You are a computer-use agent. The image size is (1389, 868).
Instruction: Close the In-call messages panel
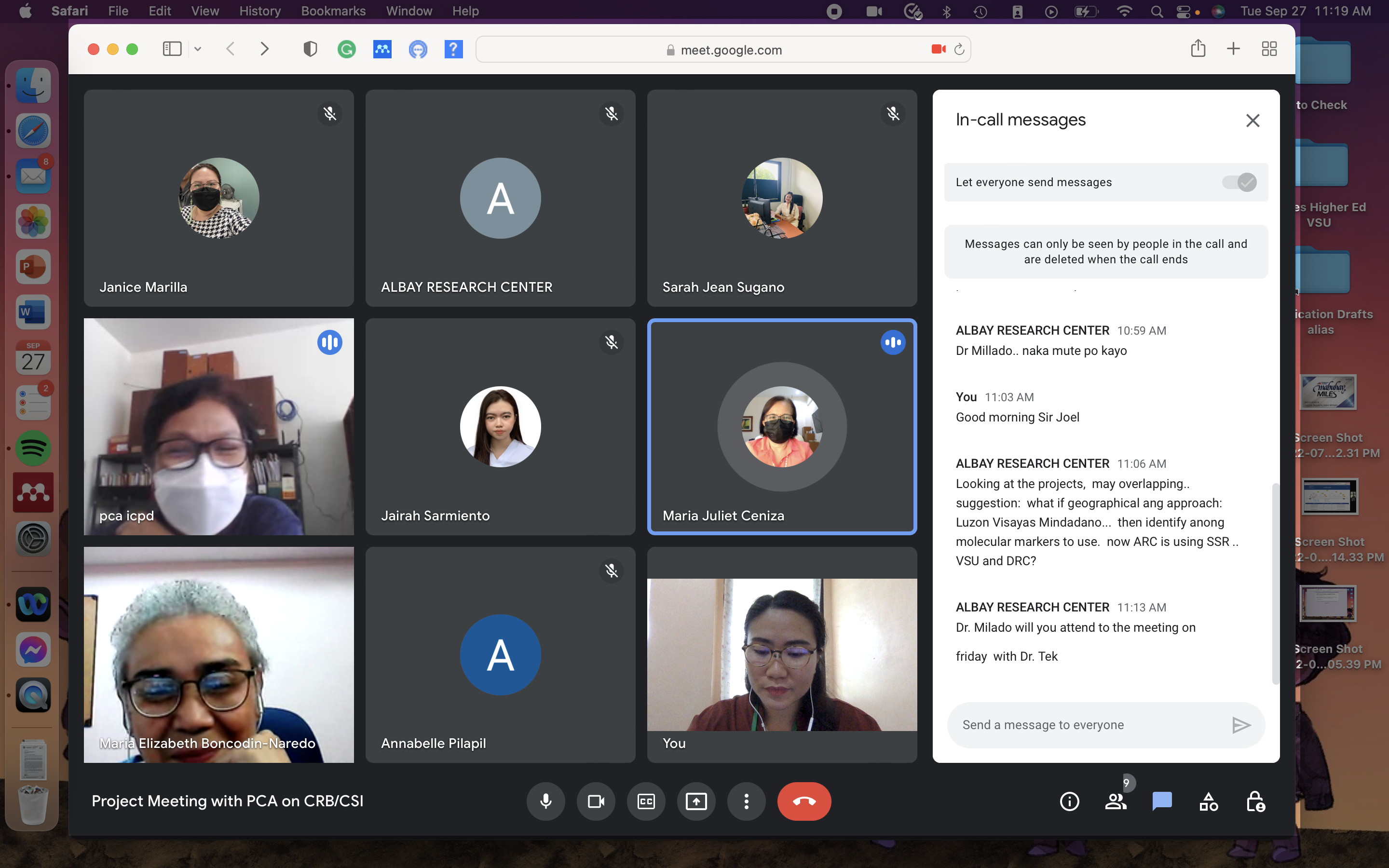[1253, 121]
